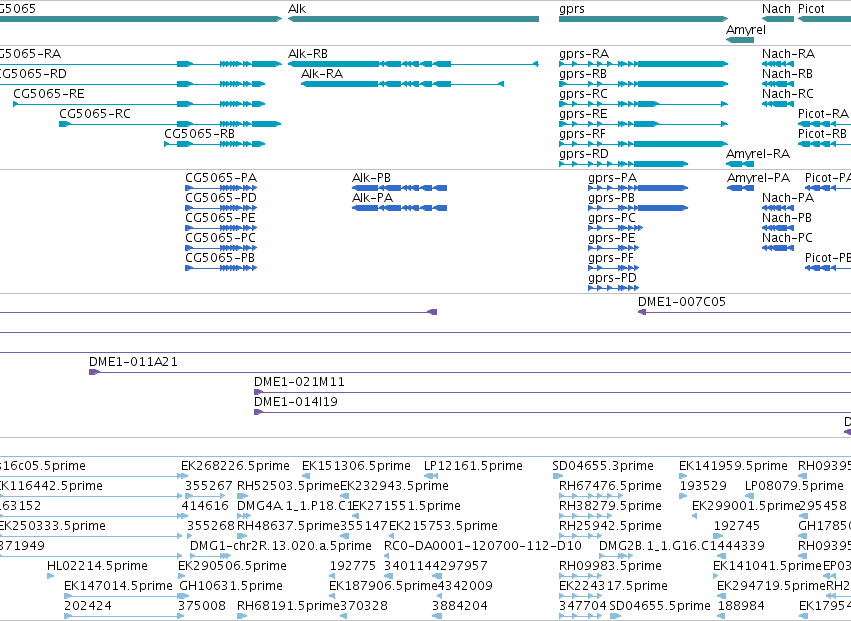Screen dimensions: 851x621
Task: Click transcript gprs-RB
Action: (x=643, y=84)
